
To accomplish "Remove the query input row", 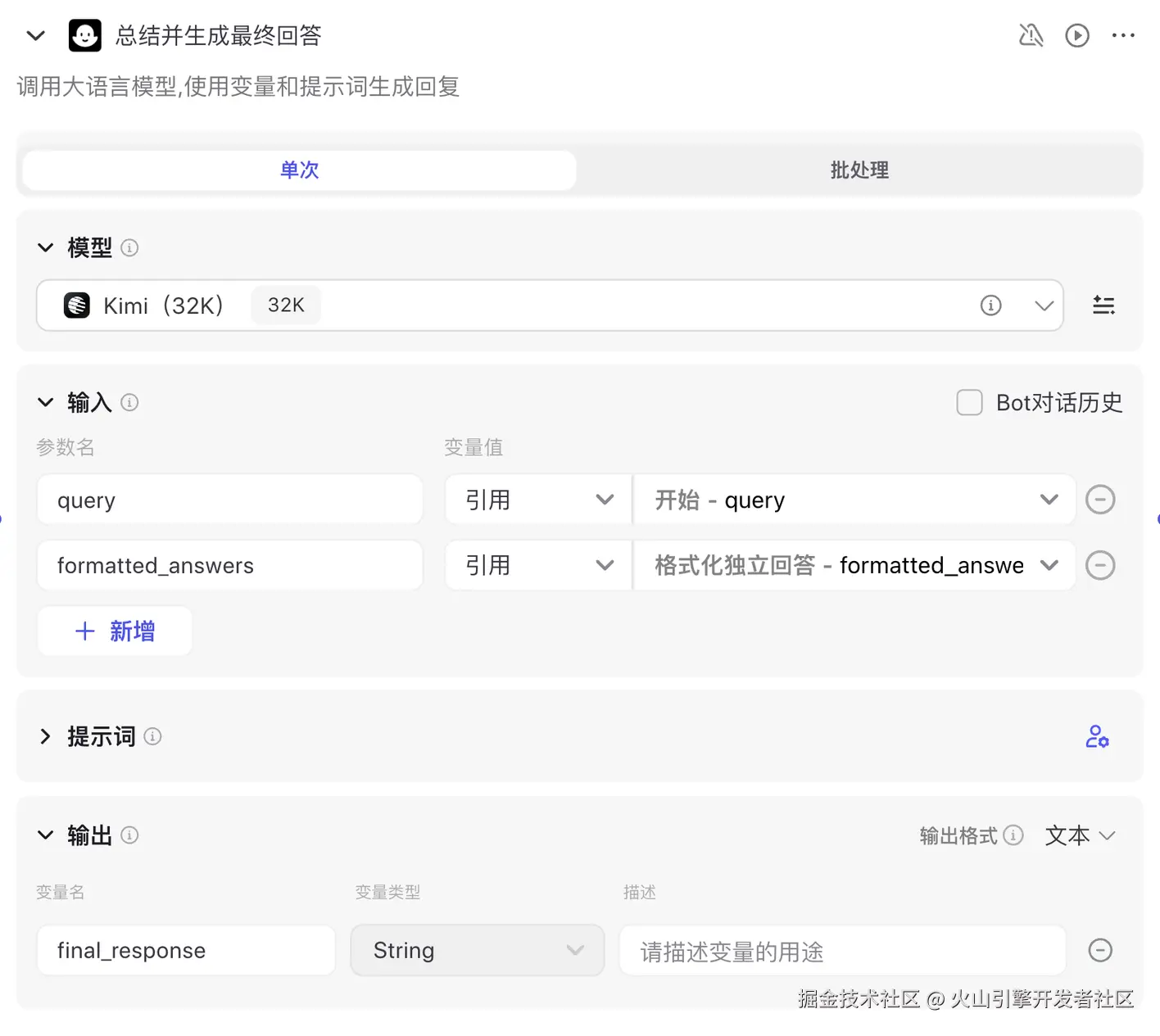I will pyautogui.click(x=1100, y=500).
